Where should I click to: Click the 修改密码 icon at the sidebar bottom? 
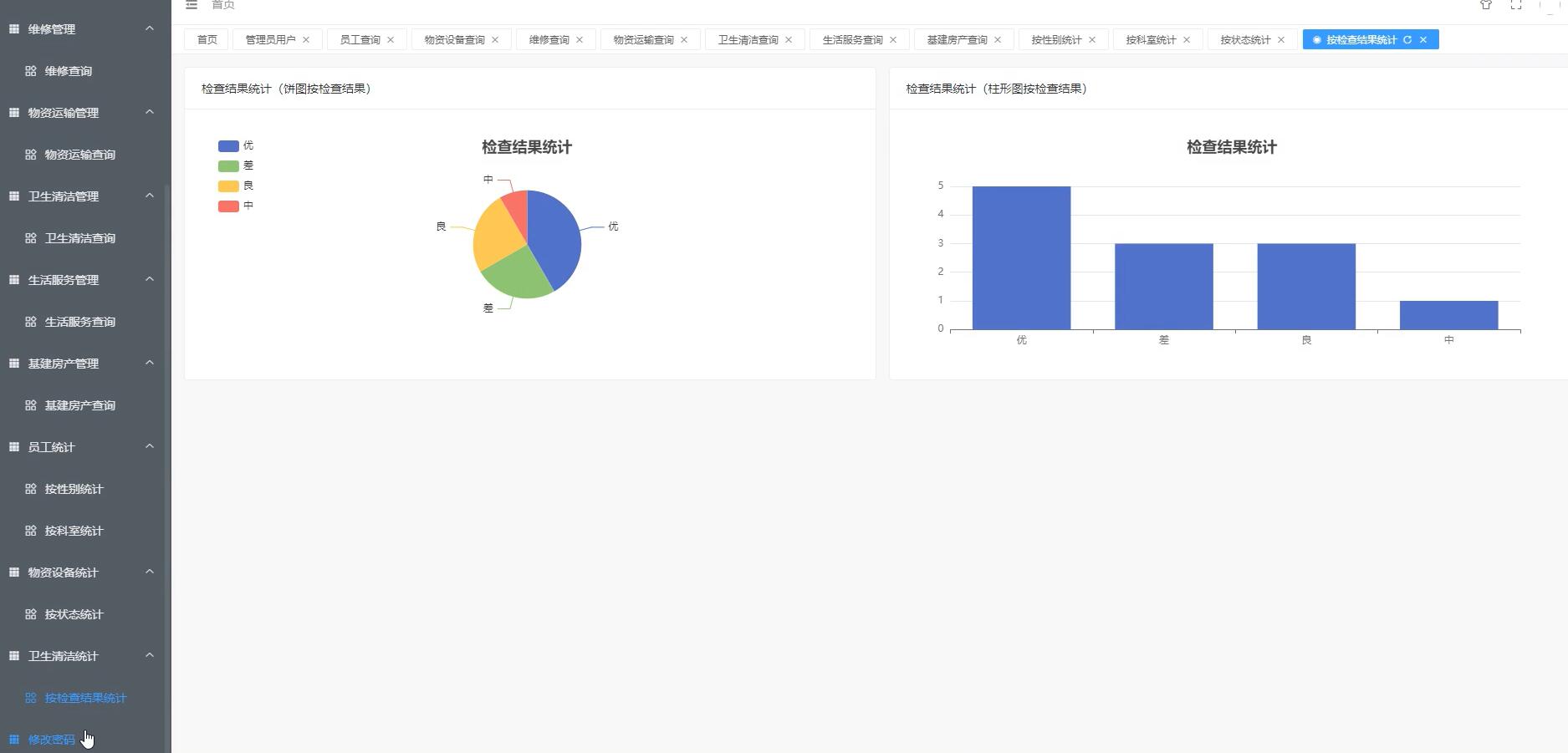coord(12,739)
